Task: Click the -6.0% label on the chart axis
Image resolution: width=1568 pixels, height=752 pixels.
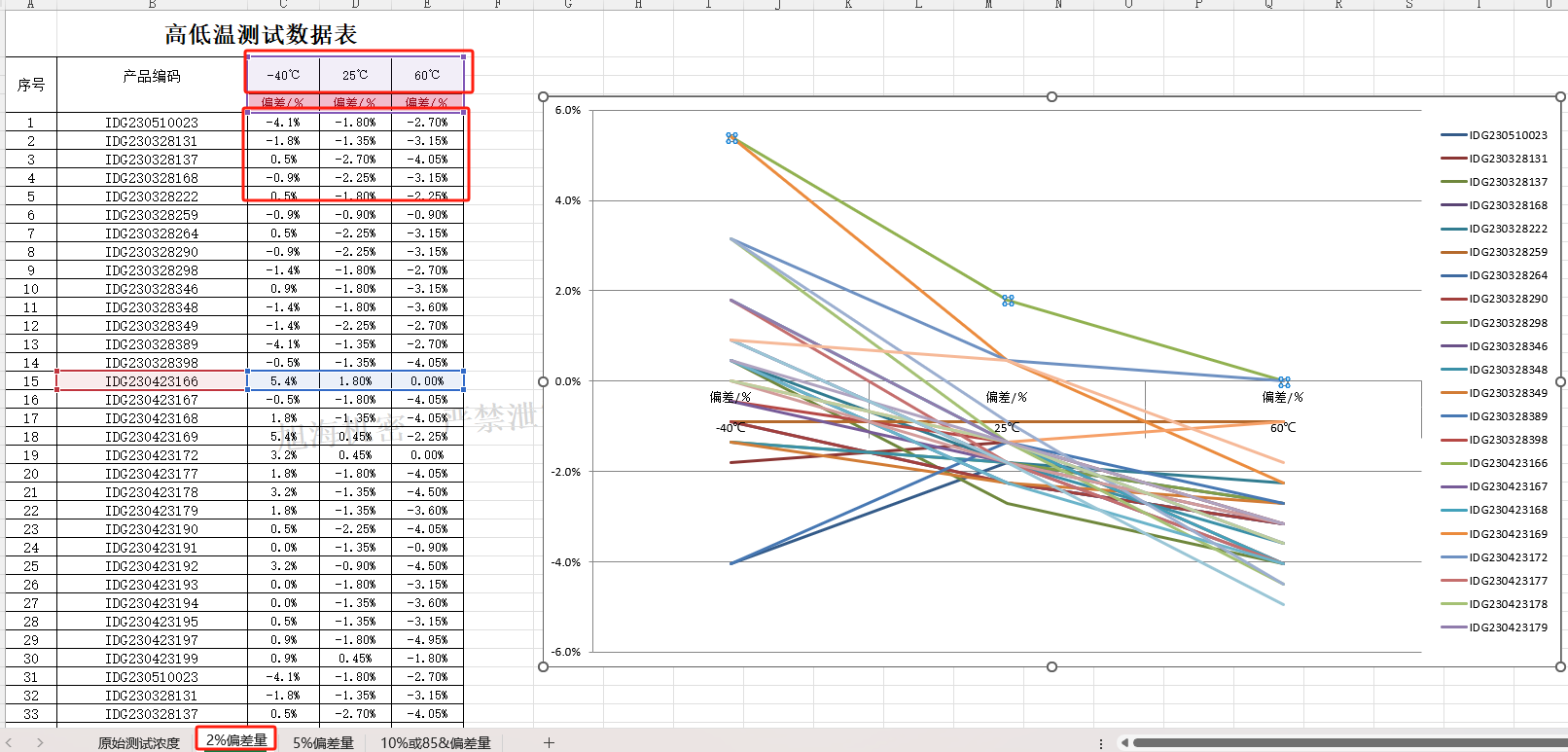Action: point(566,652)
